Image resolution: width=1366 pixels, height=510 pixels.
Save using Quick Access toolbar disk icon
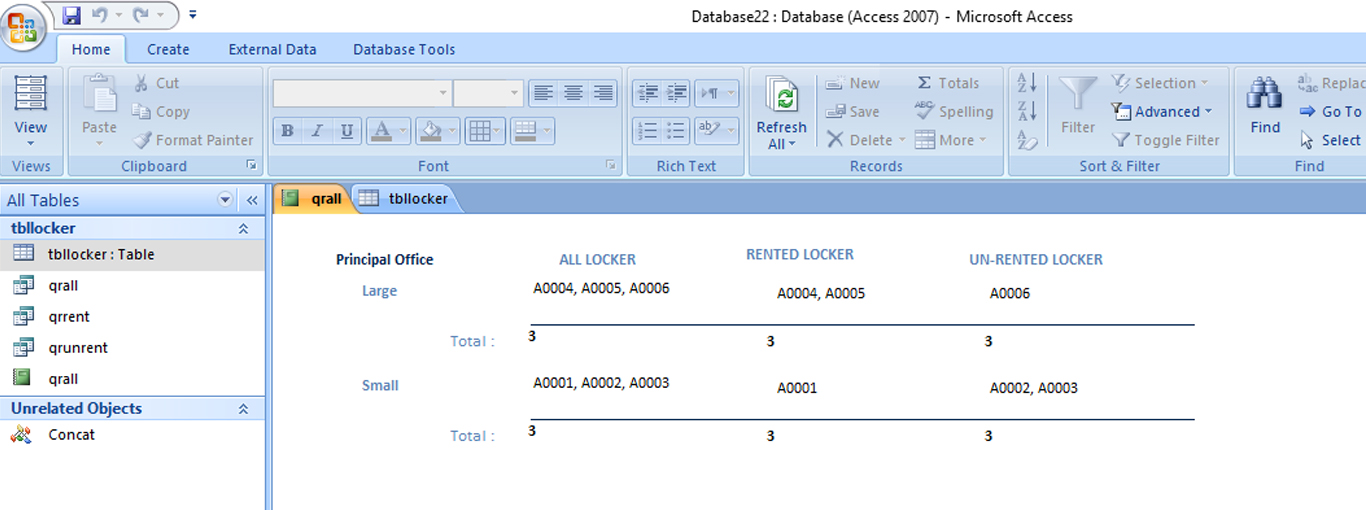[71, 15]
